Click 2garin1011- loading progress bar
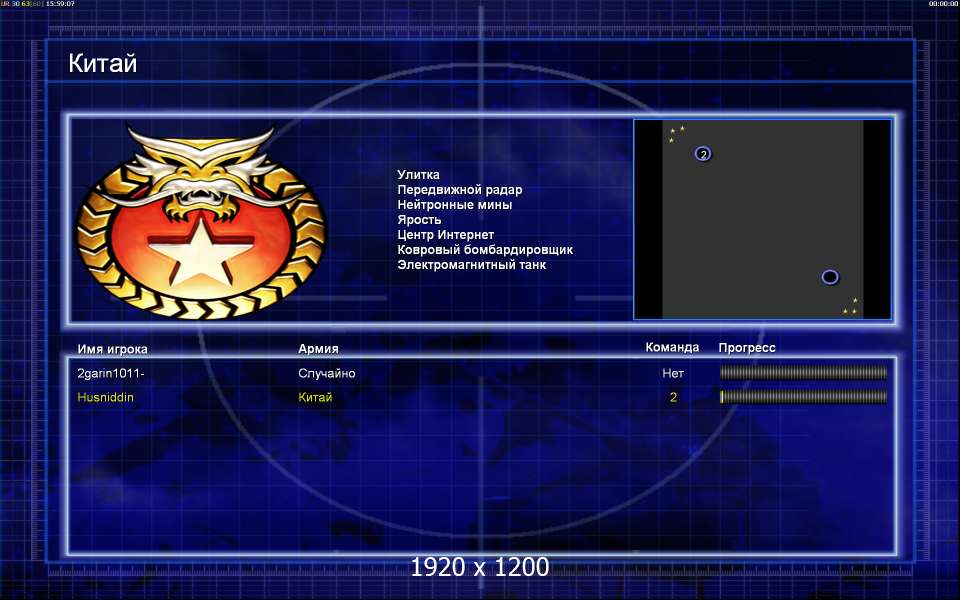 tap(803, 372)
